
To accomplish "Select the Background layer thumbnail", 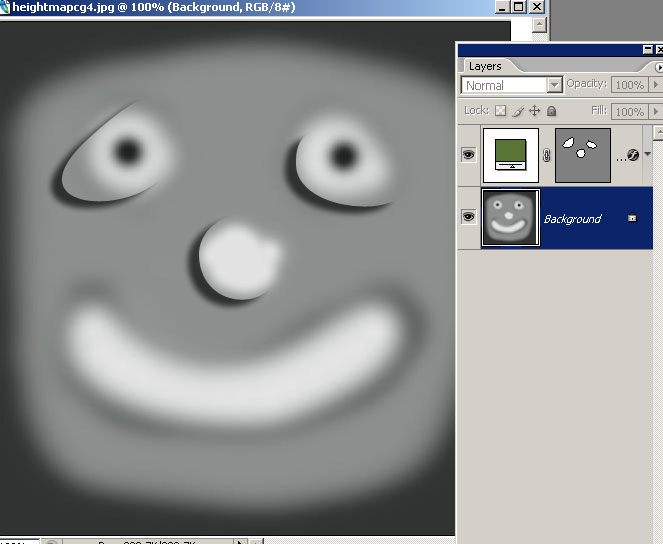I will point(511,218).
